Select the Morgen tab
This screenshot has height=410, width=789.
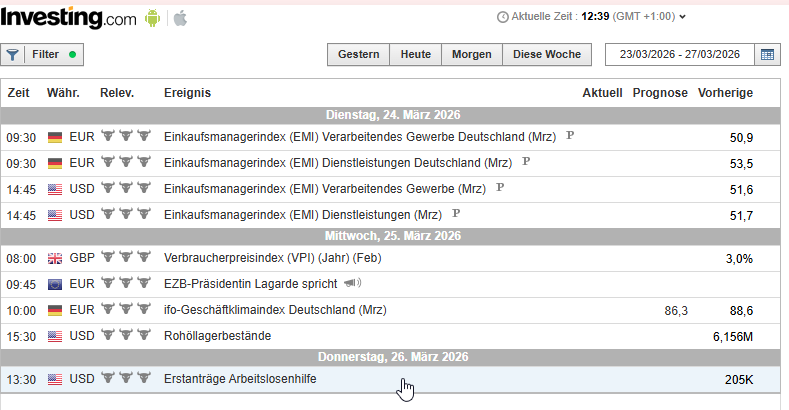(471, 54)
